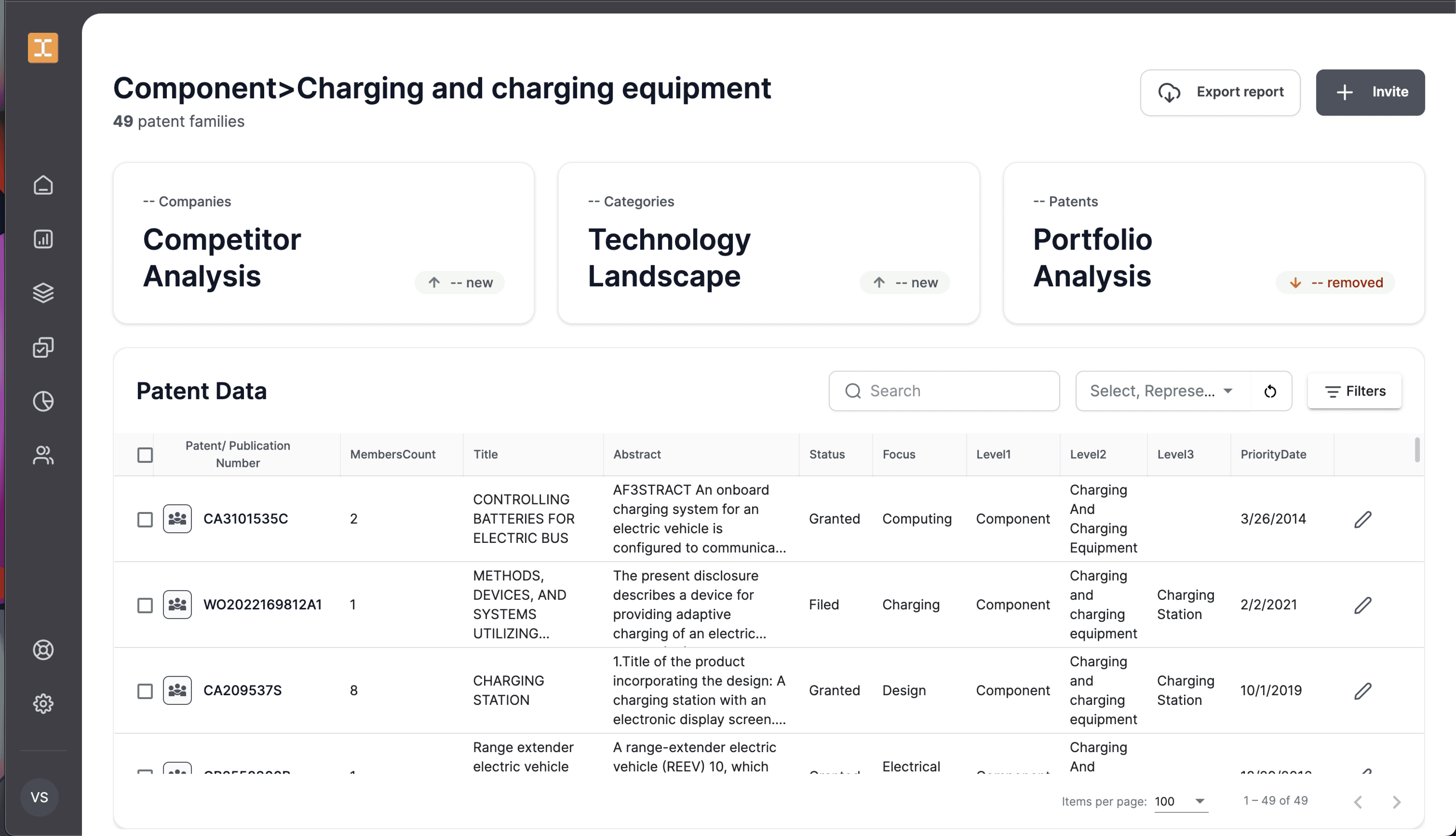Click the reset refresh icon beside column selector
Viewport: 1456px width, 836px height.
(x=1271, y=391)
